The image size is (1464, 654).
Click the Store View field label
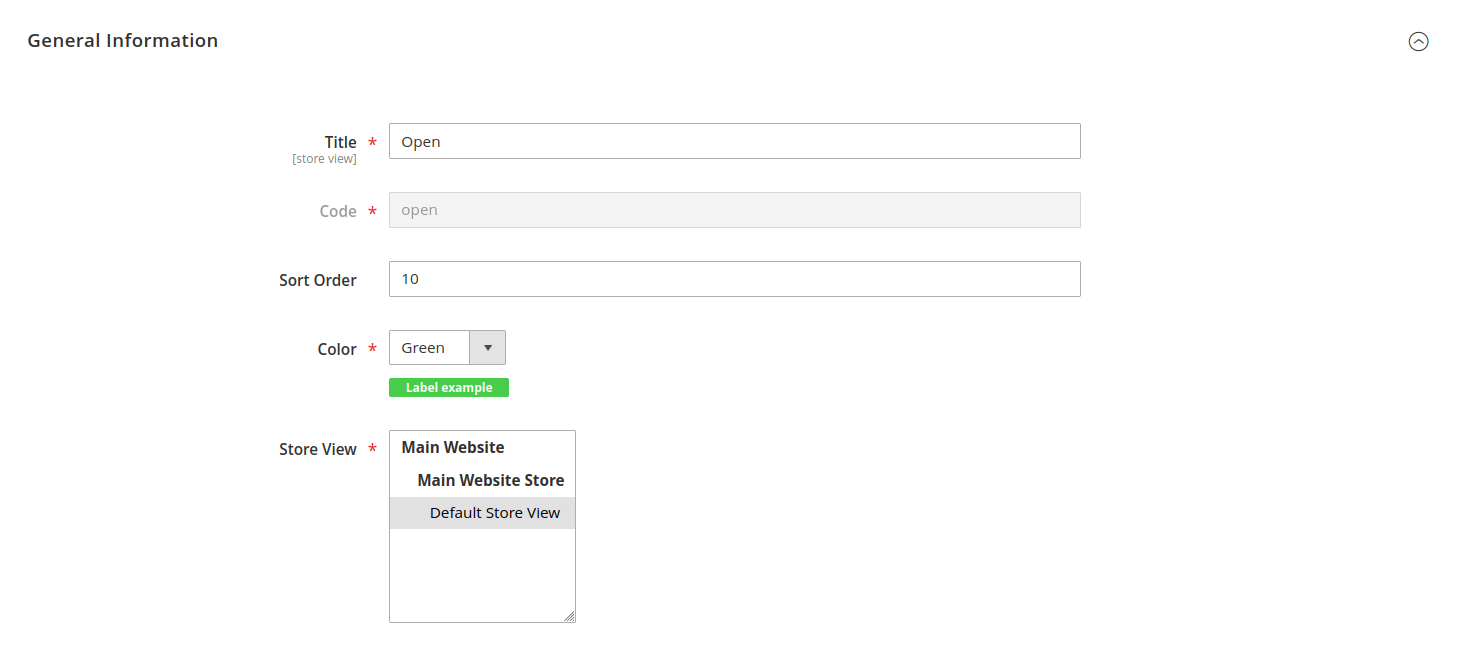click(317, 449)
